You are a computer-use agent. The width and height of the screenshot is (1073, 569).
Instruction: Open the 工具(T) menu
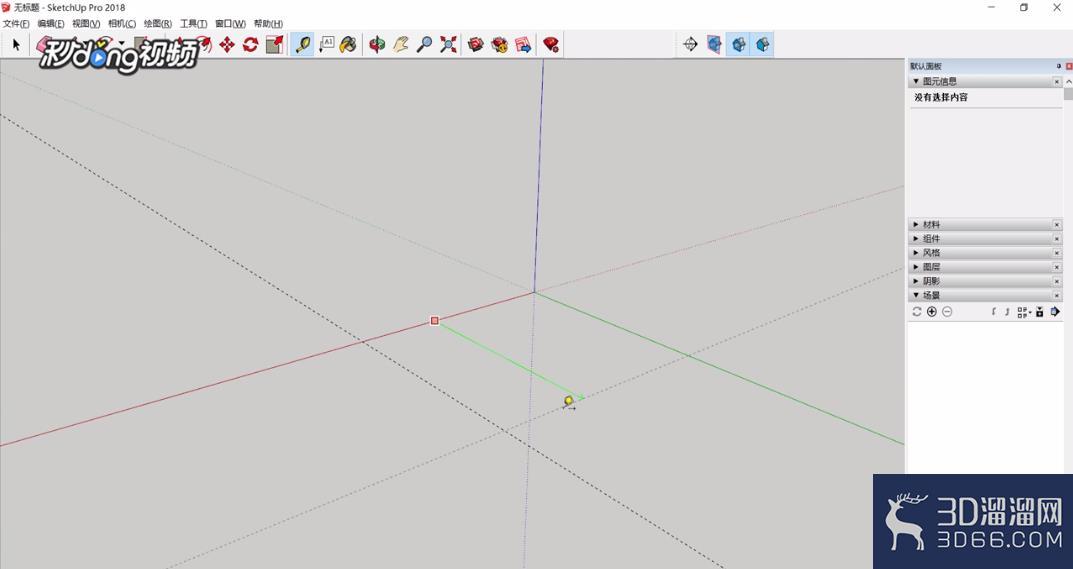(x=193, y=24)
